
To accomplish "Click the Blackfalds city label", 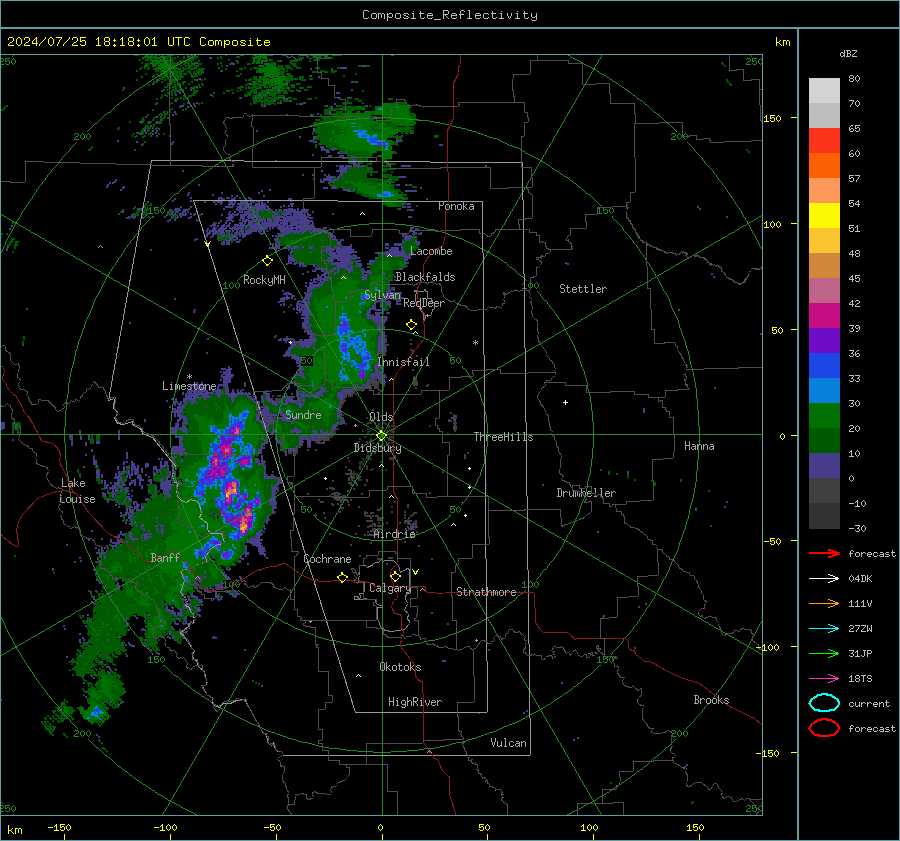I will point(425,277).
